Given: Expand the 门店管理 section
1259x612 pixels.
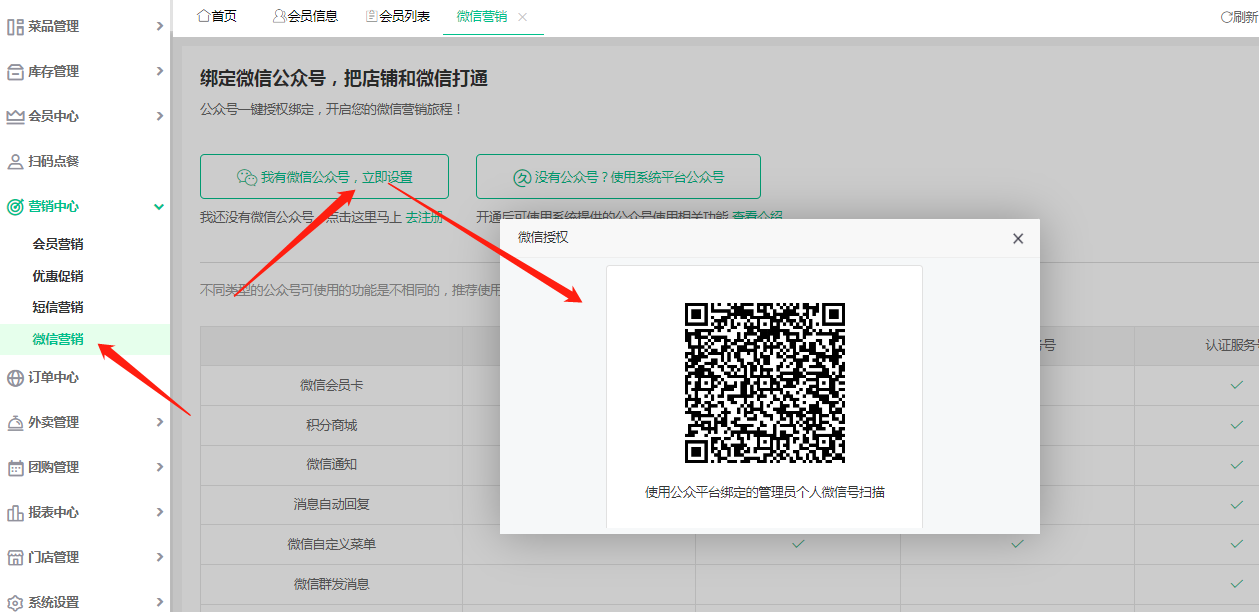Looking at the screenshot, I should point(160,557).
